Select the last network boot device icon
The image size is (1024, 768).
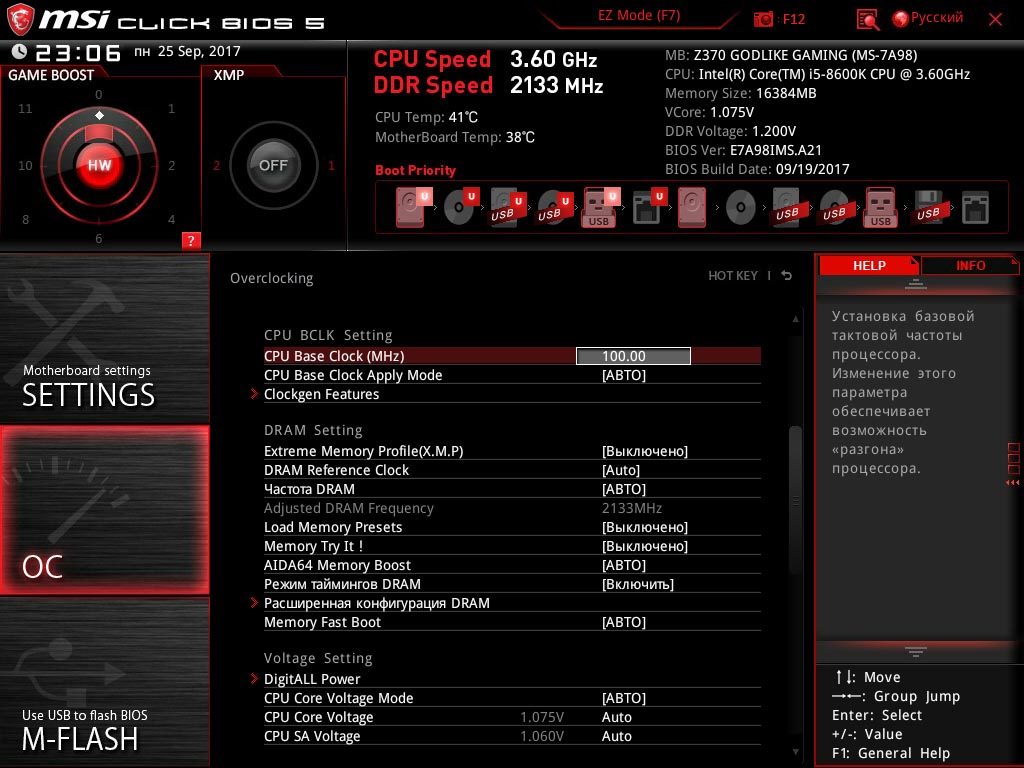(975, 207)
